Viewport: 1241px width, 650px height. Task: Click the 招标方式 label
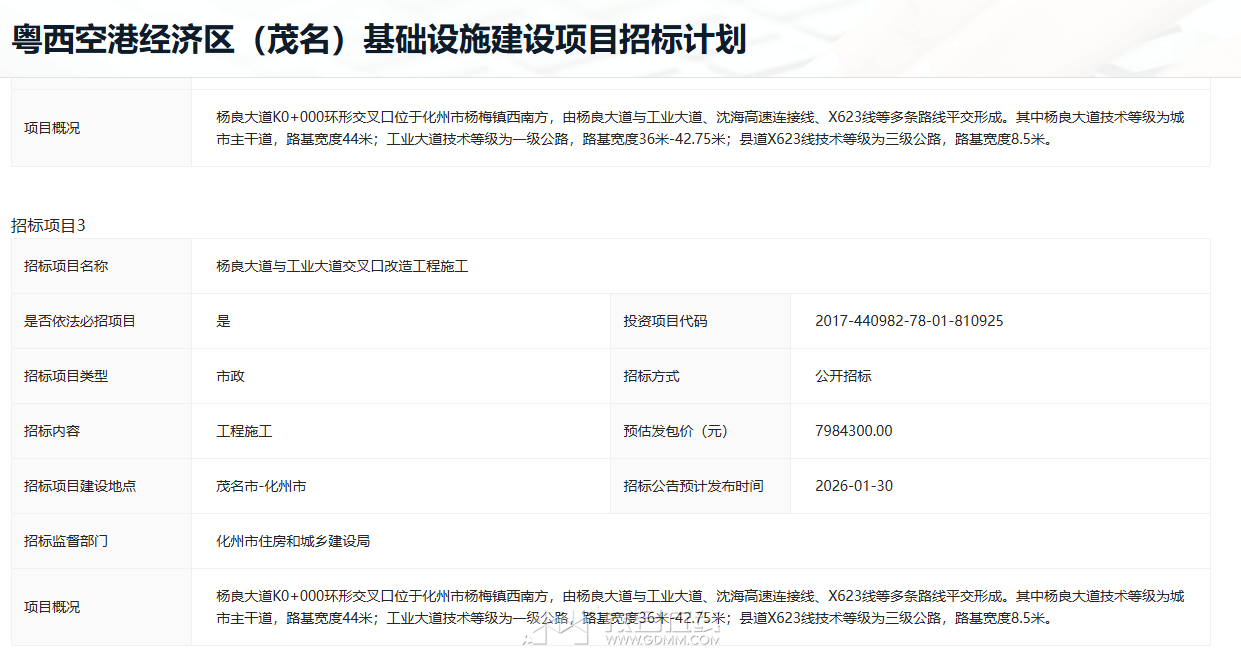[x=651, y=376]
